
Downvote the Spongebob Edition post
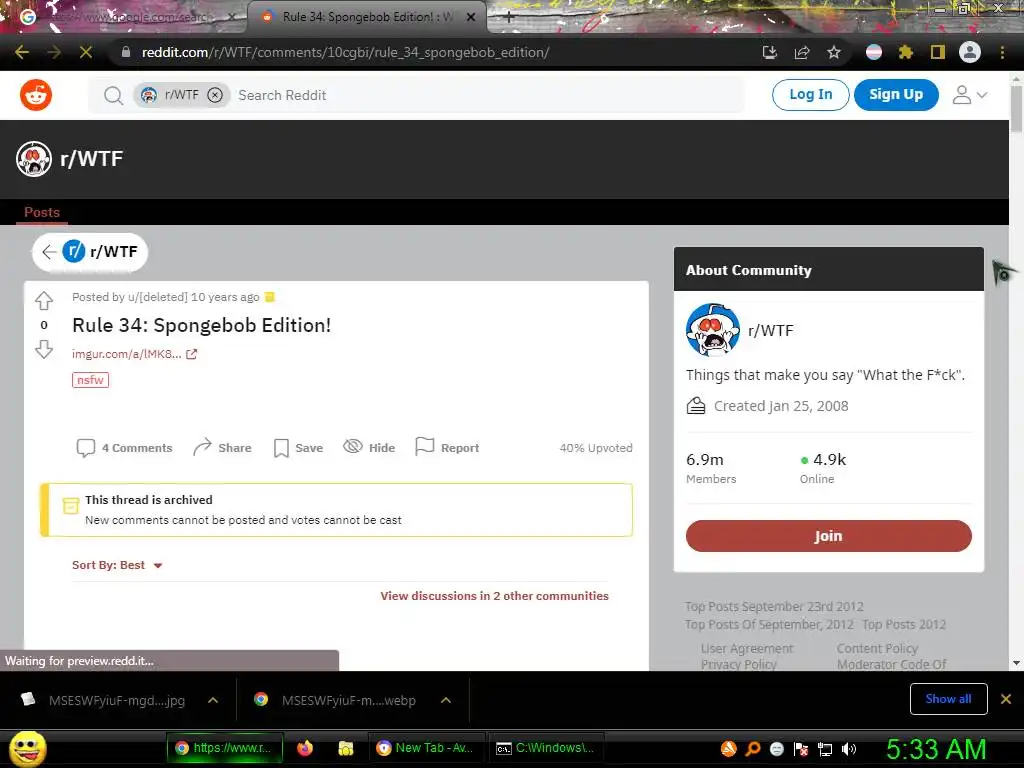coord(44,349)
